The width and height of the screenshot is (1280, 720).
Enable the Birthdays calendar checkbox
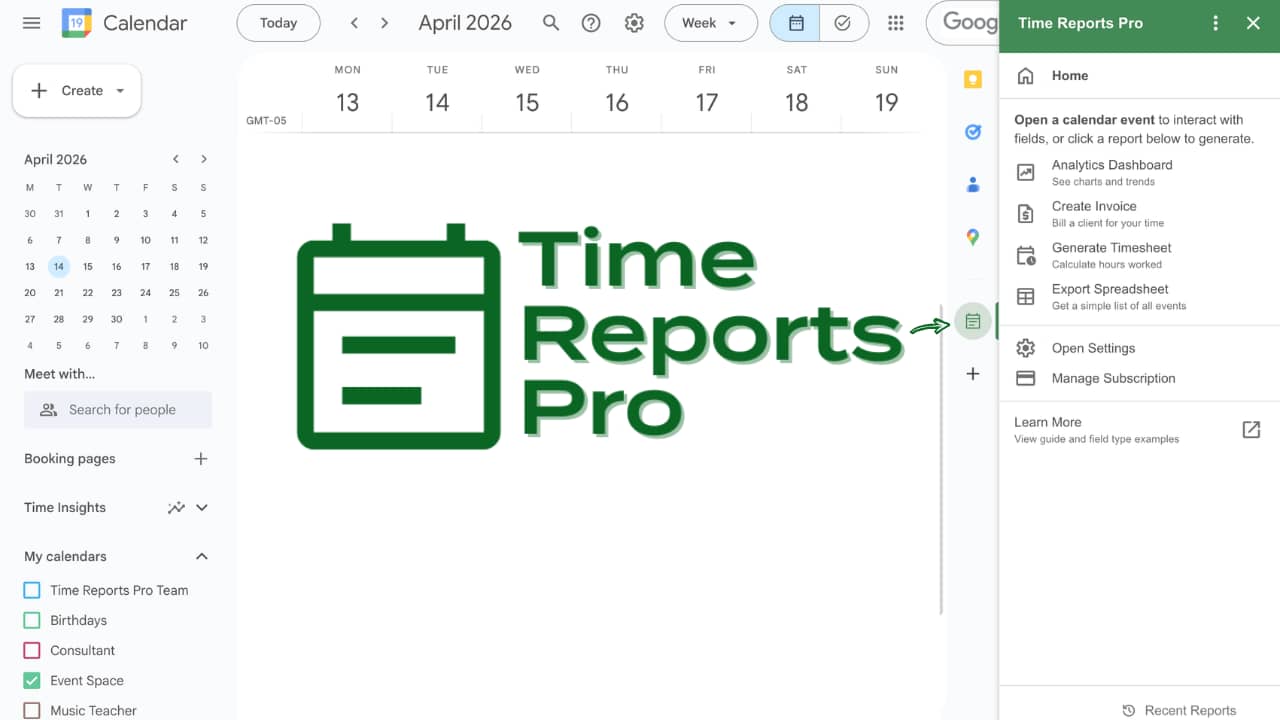32,620
